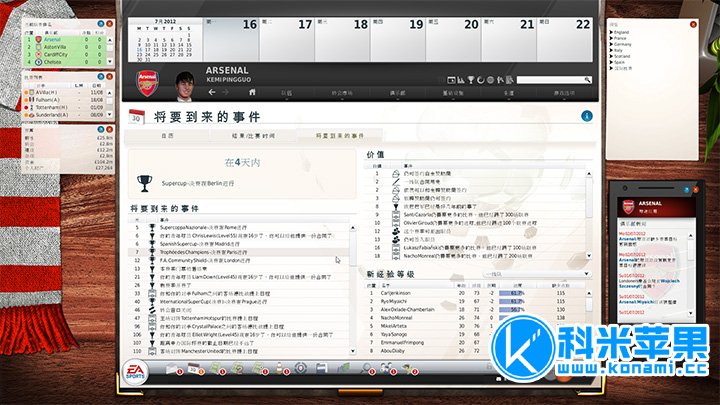Select Chelsea in league table widget
The height and width of the screenshot is (405, 720).
coord(65,62)
